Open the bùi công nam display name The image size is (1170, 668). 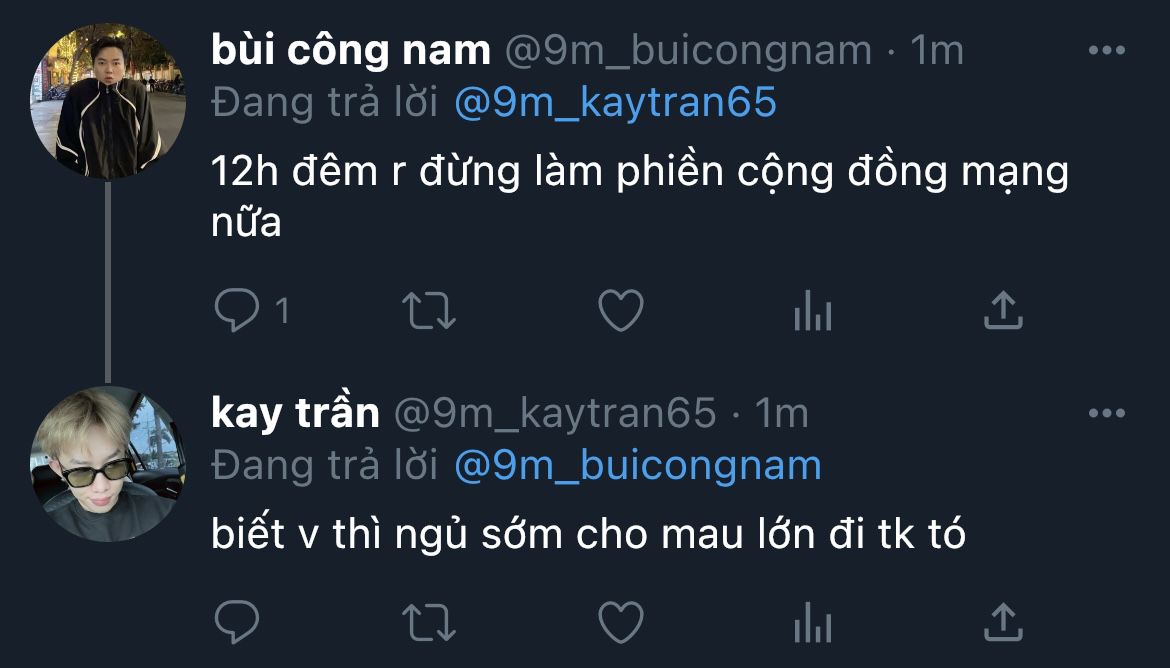coord(351,50)
